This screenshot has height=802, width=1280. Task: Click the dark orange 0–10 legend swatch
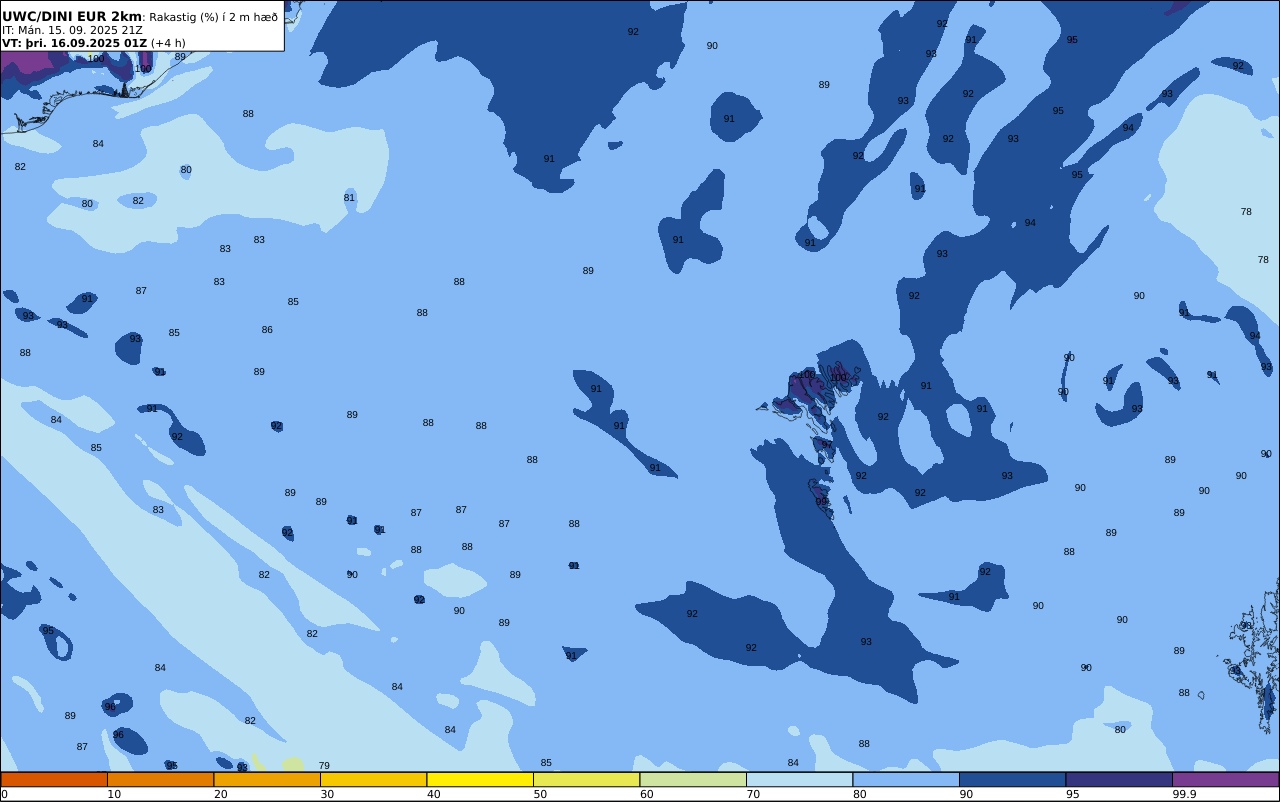(x=54, y=779)
